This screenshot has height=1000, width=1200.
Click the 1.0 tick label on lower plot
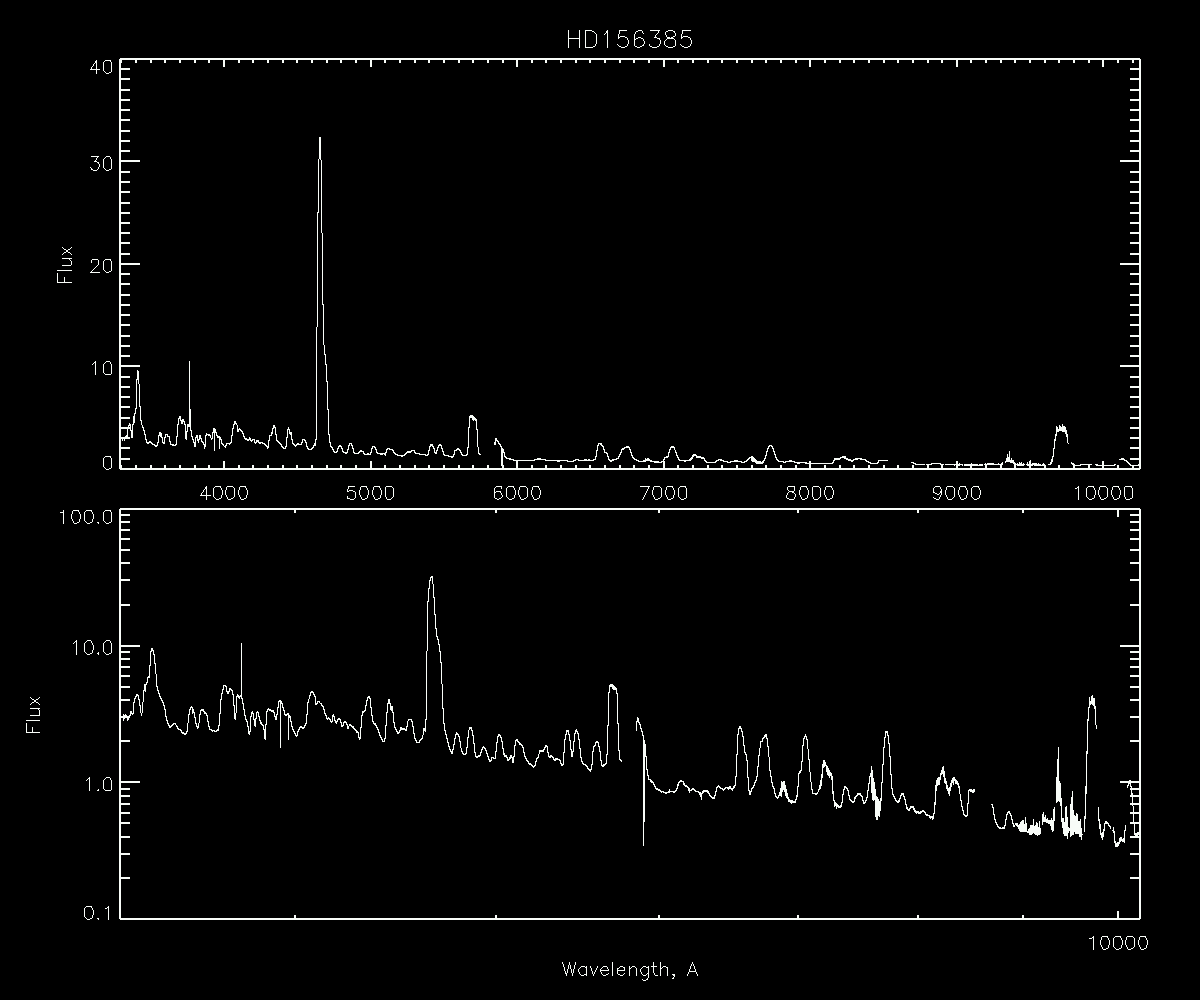click(x=97, y=782)
